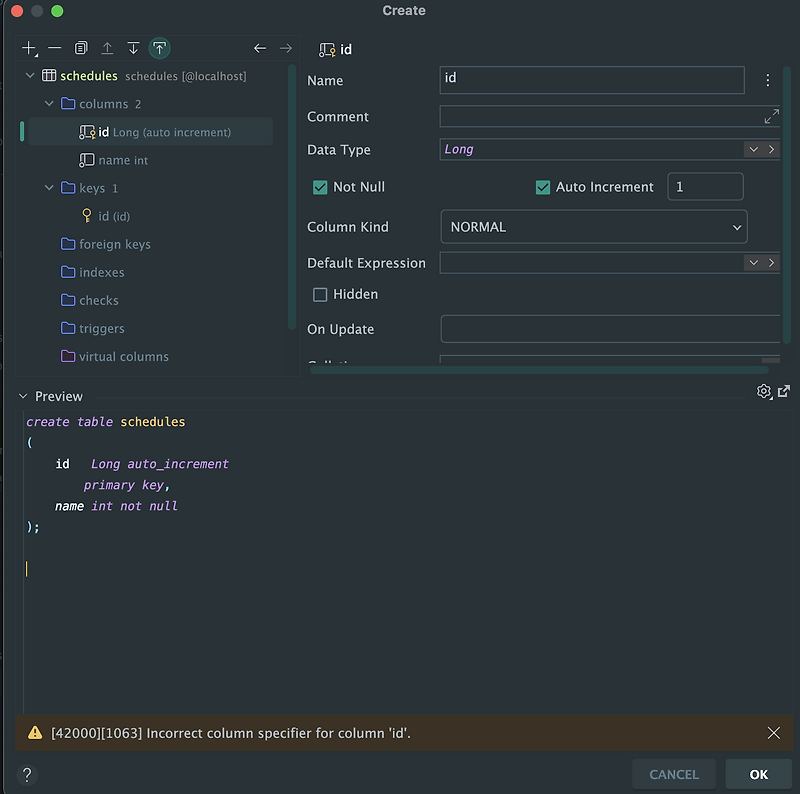The image size is (800, 794).
Task: Open preview in external editor icon
Action: pyautogui.click(x=784, y=391)
